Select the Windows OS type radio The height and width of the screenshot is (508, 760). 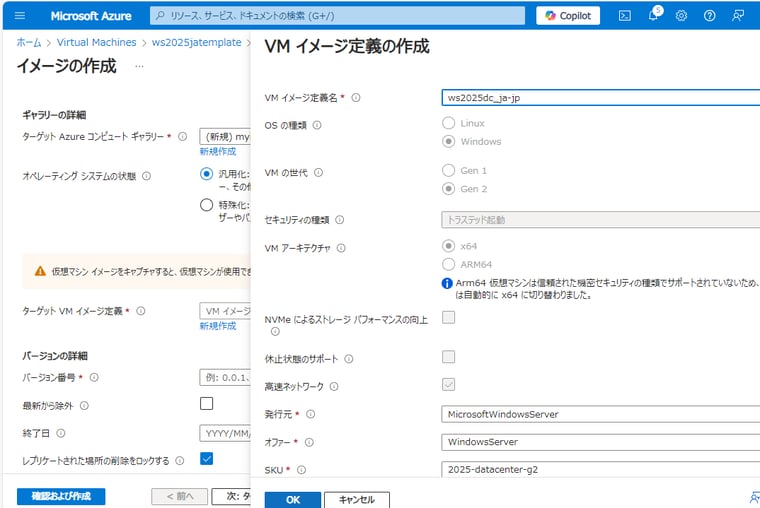click(449, 141)
